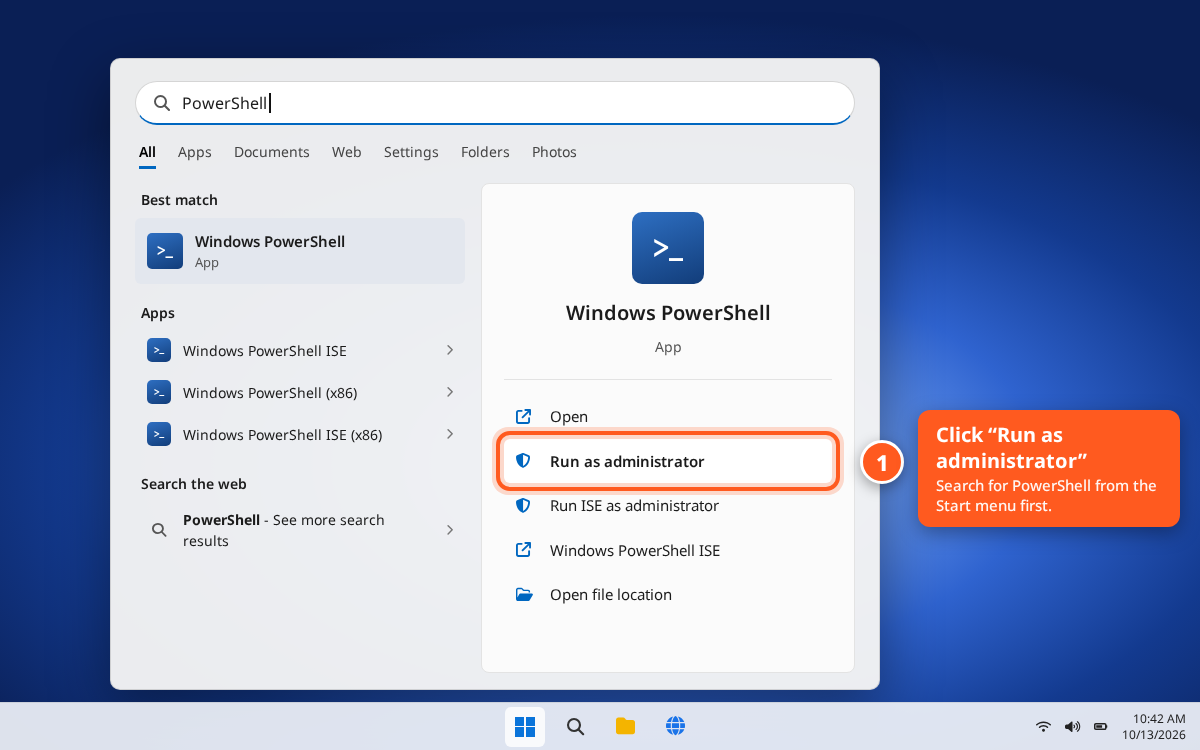The image size is (1200, 750).
Task: Select the Windows PowerShell ISE app row text
Action: (265, 351)
